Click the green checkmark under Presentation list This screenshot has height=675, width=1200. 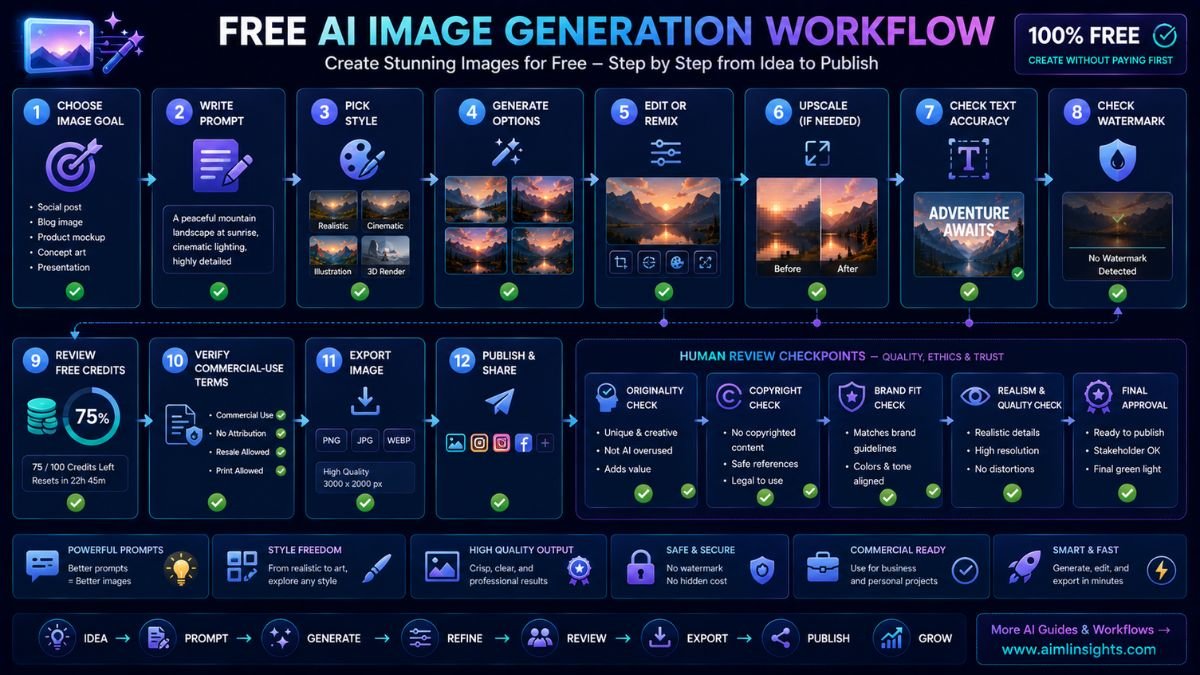click(x=74, y=291)
